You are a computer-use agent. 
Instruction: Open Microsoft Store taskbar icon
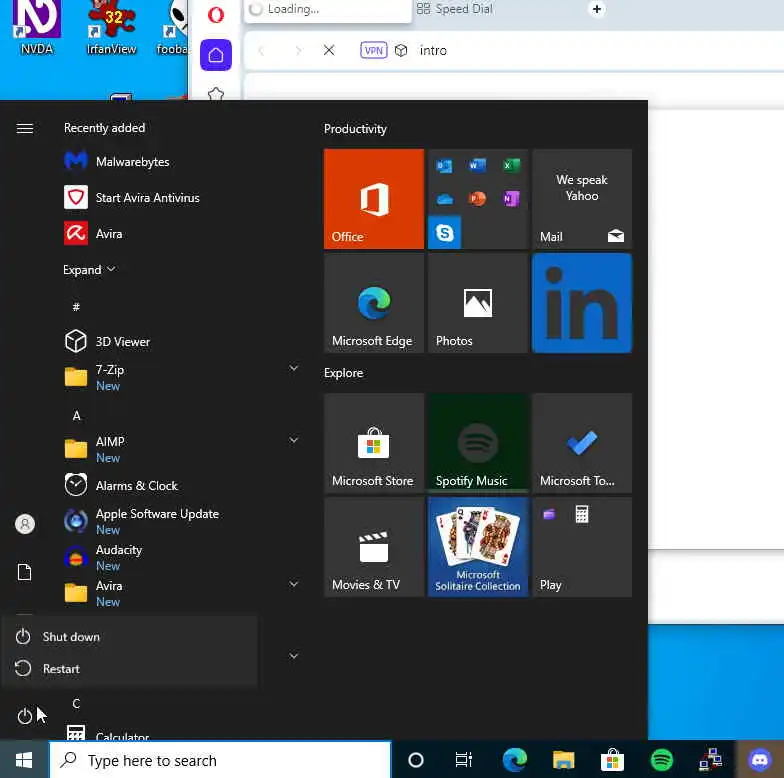[612, 760]
